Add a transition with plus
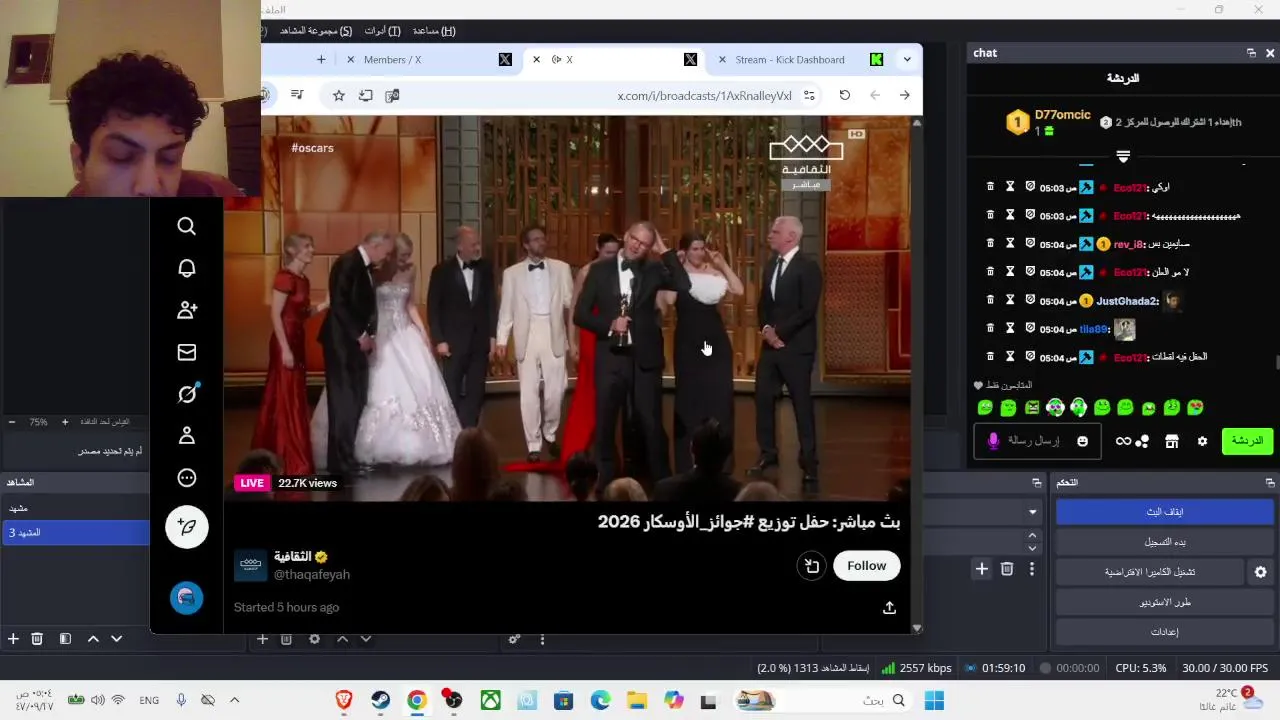 click(982, 569)
